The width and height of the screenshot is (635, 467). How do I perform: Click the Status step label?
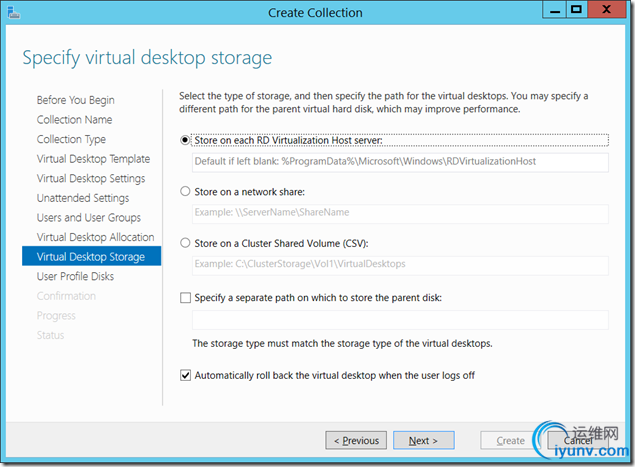coord(51,335)
